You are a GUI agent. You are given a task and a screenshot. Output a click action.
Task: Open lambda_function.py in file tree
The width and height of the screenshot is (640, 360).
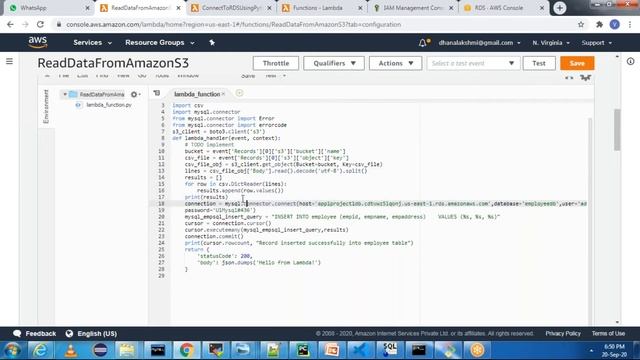109,105
